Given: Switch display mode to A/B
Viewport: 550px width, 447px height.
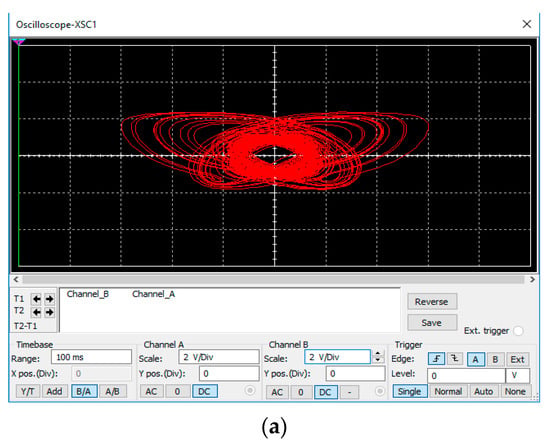Looking at the screenshot, I should point(113,391).
